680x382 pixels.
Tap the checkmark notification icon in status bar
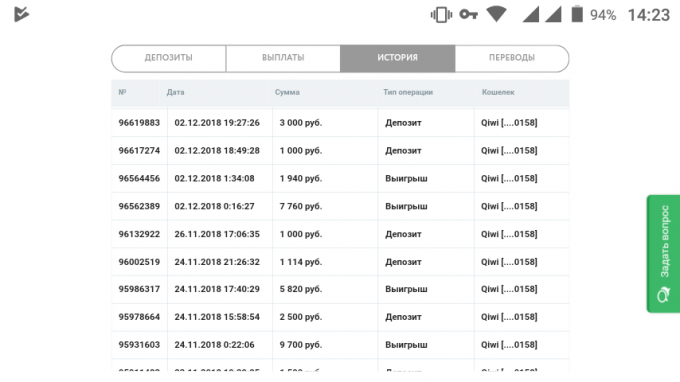(x=21, y=14)
